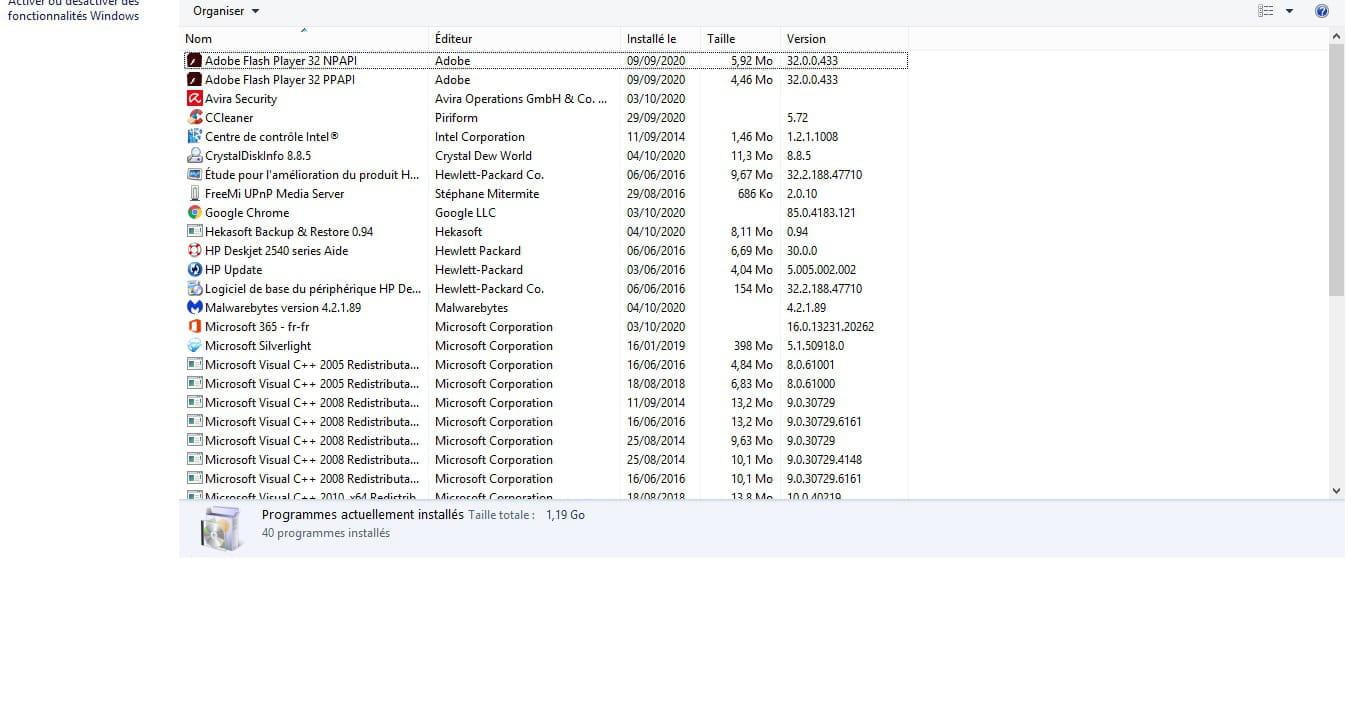Click the Hekasoft editor cell
The width and height of the screenshot is (1366, 728).
(458, 232)
